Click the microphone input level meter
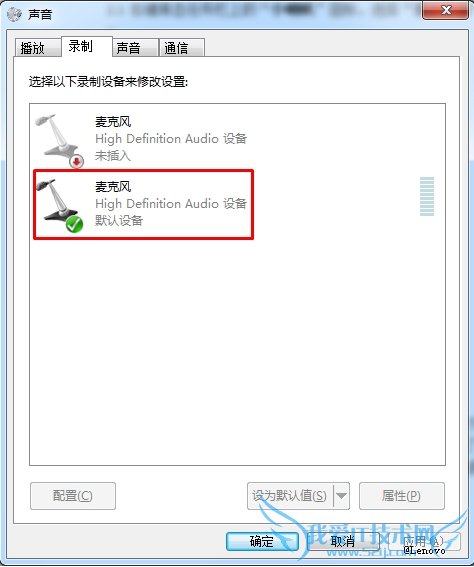 (x=427, y=196)
